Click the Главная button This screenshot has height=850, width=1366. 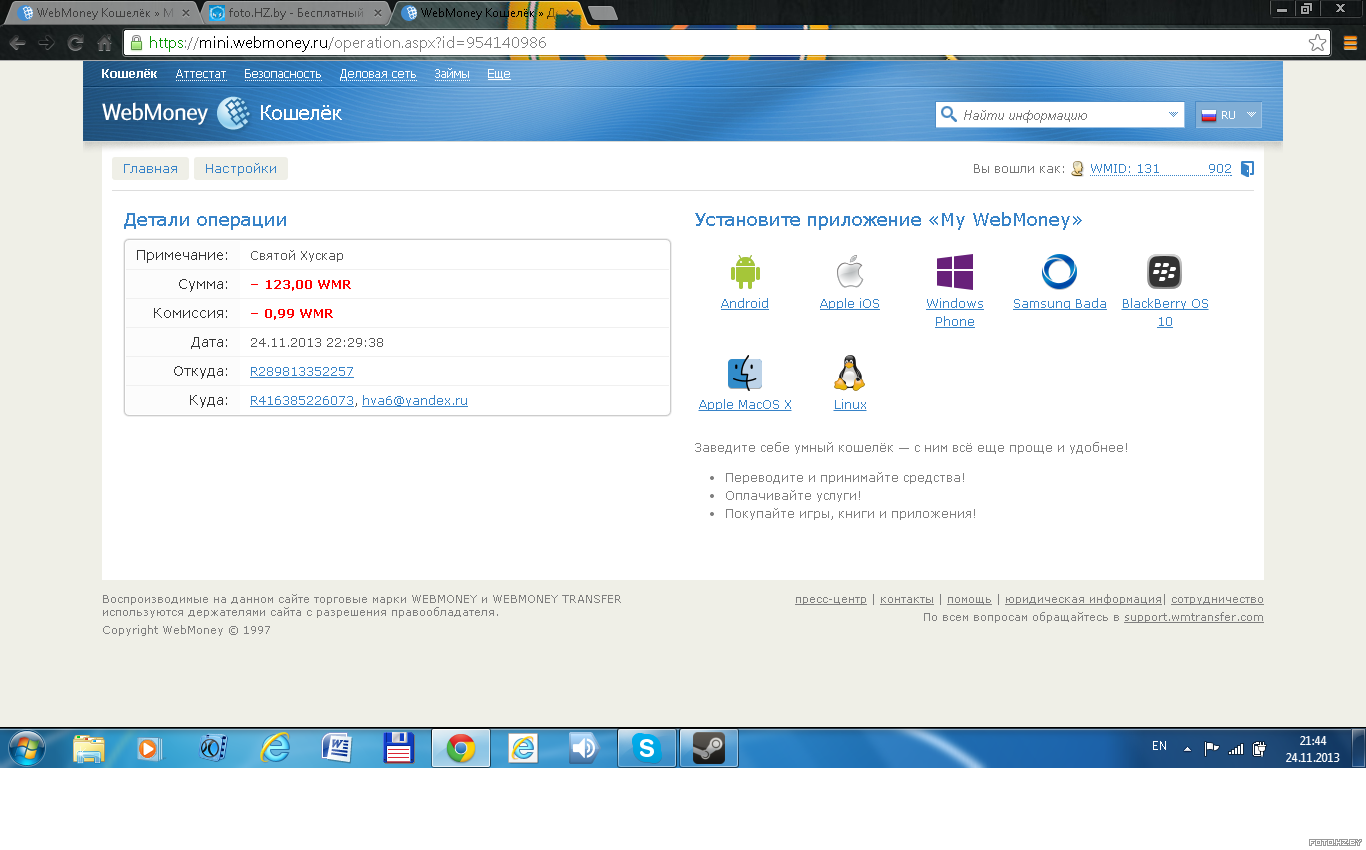(150, 169)
